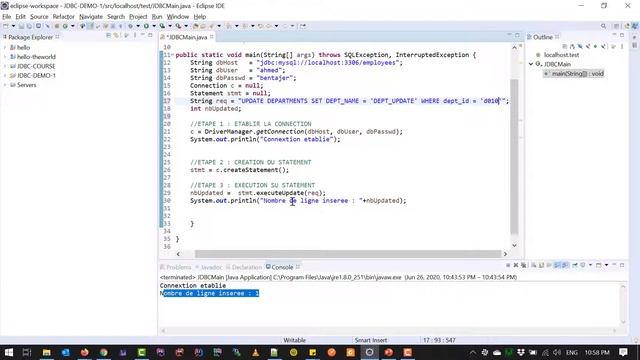640x360 pixels.
Task: Click the editor's vertical scrollbar thumb
Action: coord(514,157)
